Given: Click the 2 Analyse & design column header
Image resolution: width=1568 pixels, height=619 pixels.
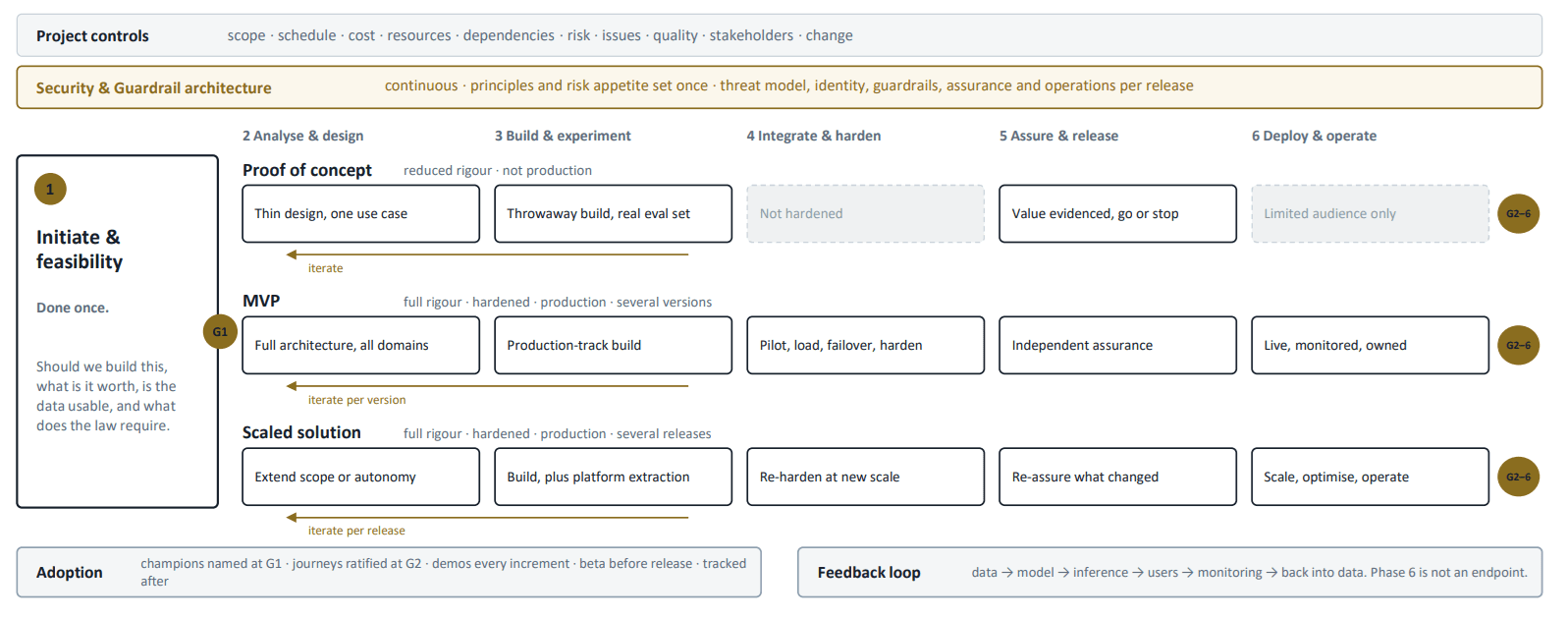Looking at the screenshot, I should [303, 136].
